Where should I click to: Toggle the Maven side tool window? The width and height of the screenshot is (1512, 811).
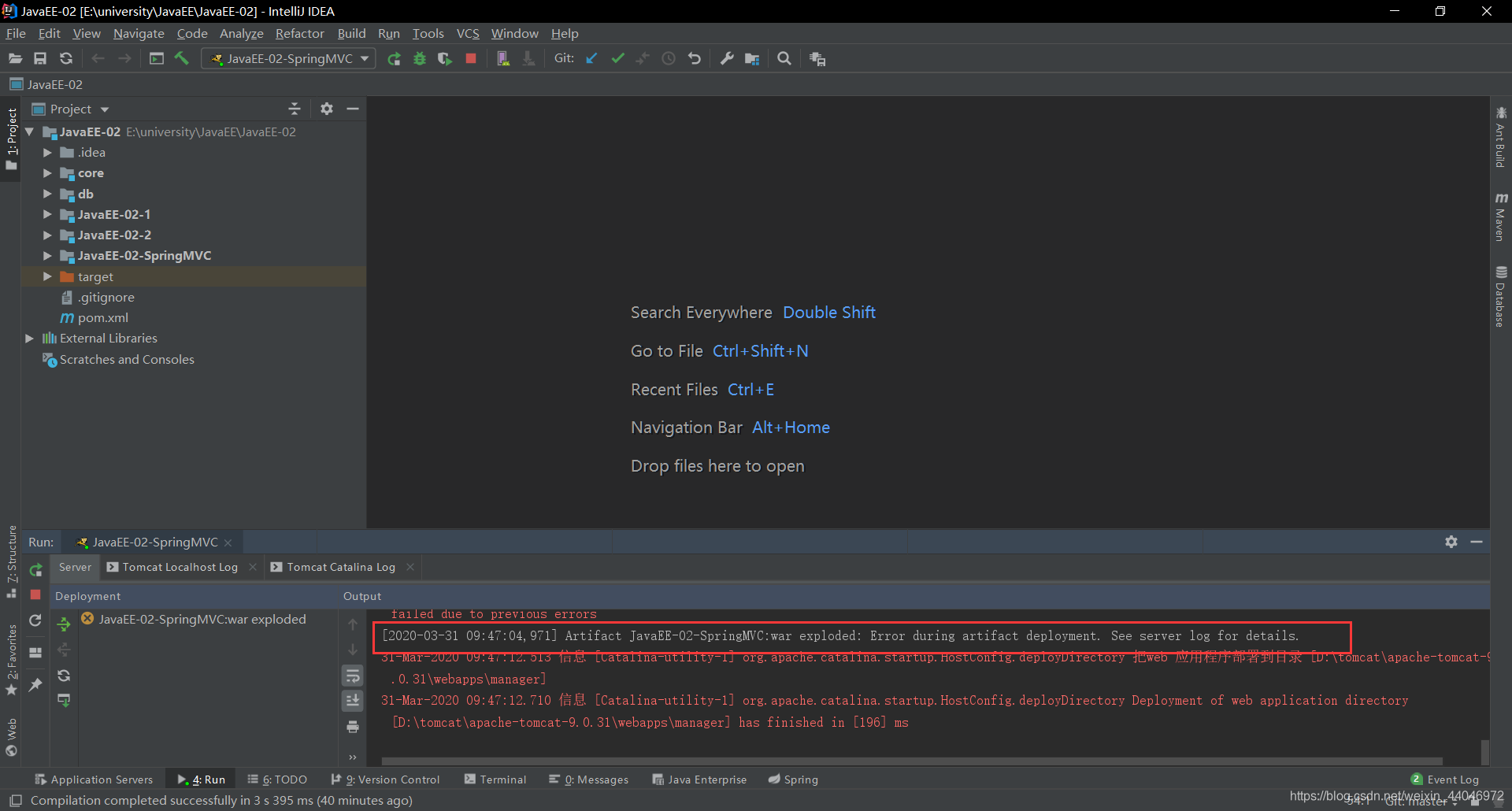click(1501, 216)
